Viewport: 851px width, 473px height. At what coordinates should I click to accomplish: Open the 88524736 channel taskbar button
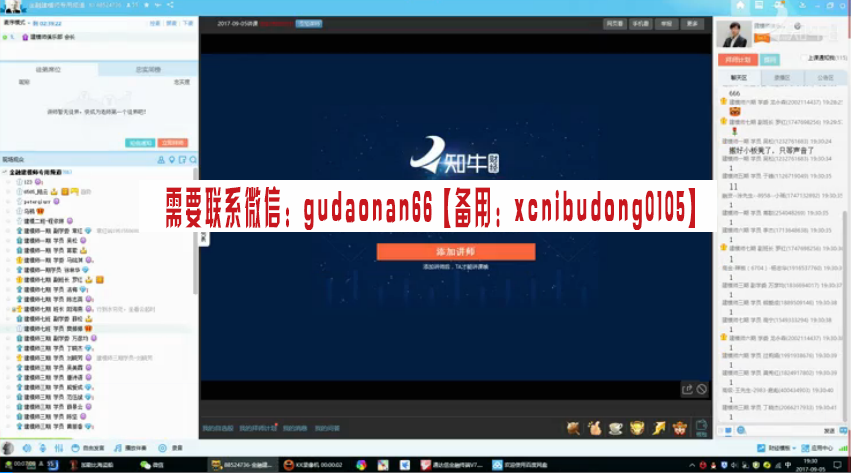click(243, 465)
